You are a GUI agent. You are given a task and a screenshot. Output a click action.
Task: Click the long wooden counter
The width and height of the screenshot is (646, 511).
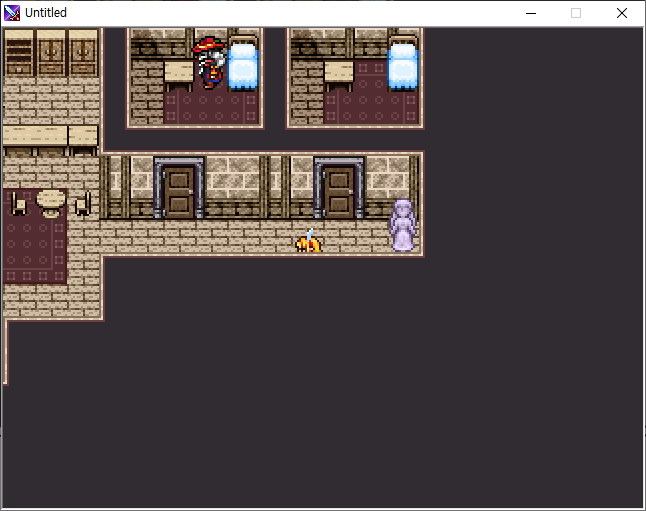(x=50, y=141)
